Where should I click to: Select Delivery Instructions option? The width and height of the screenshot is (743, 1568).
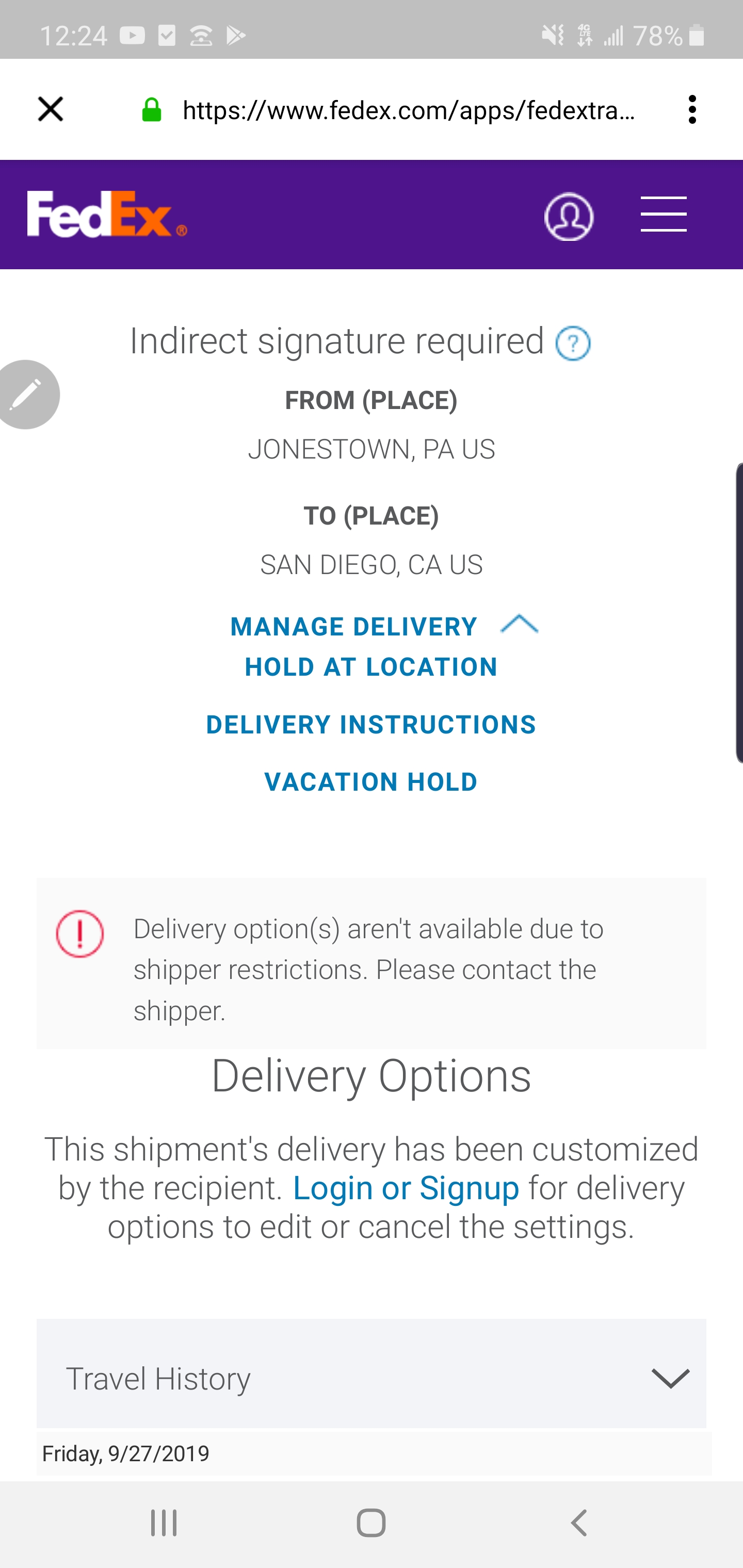tap(371, 725)
